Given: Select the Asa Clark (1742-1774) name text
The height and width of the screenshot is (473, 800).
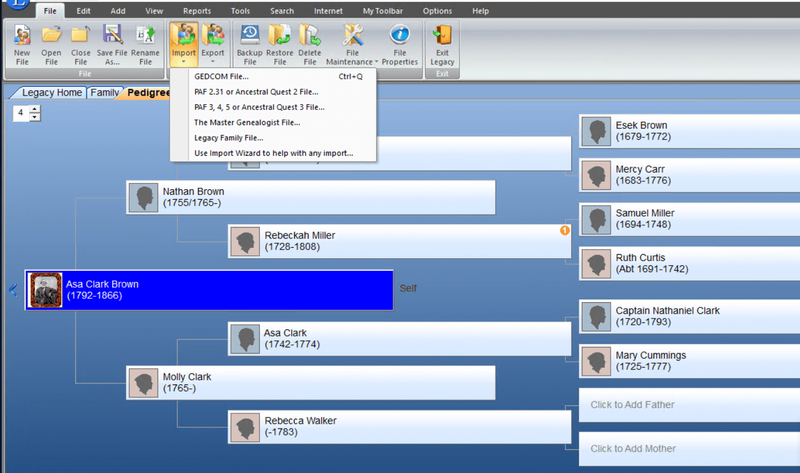Looking at the screenshot, I should [285, 333].
